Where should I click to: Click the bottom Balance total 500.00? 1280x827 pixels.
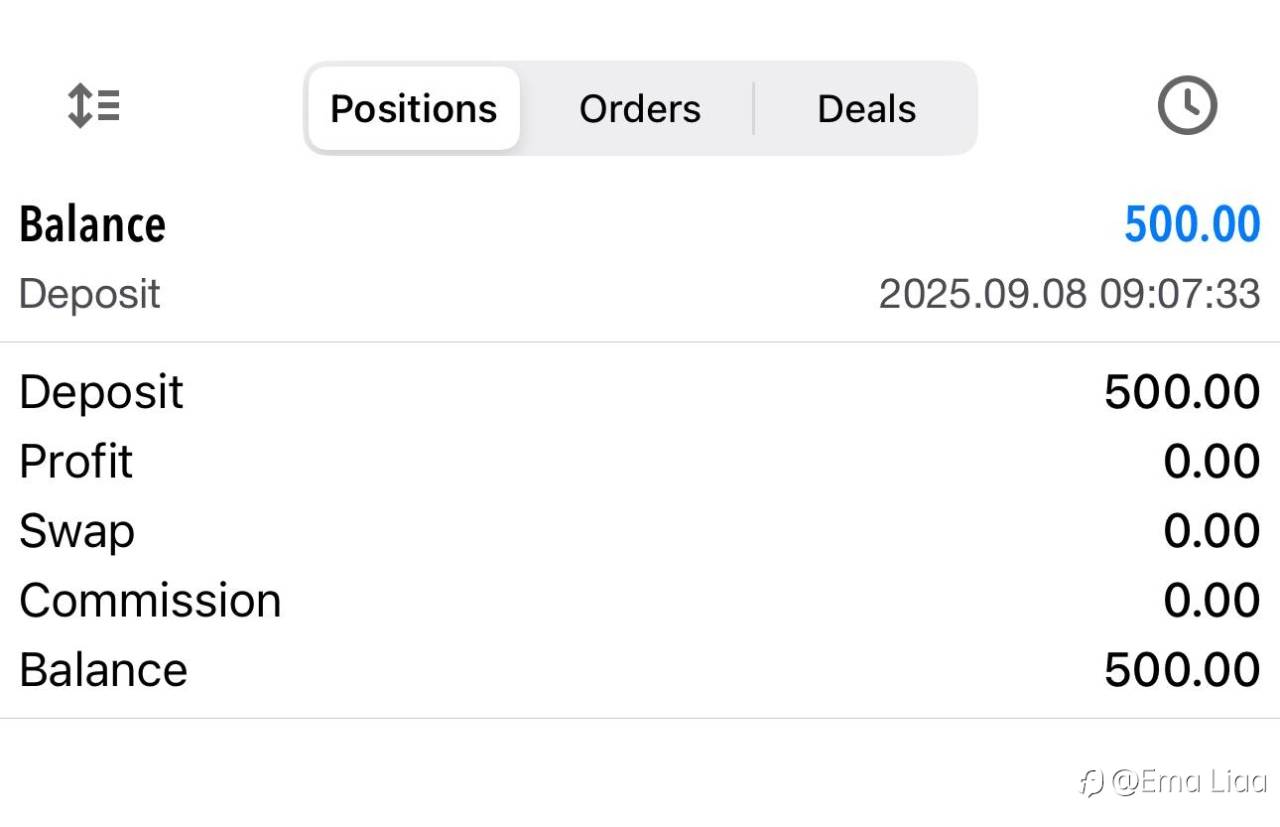tap(1181, 670)
